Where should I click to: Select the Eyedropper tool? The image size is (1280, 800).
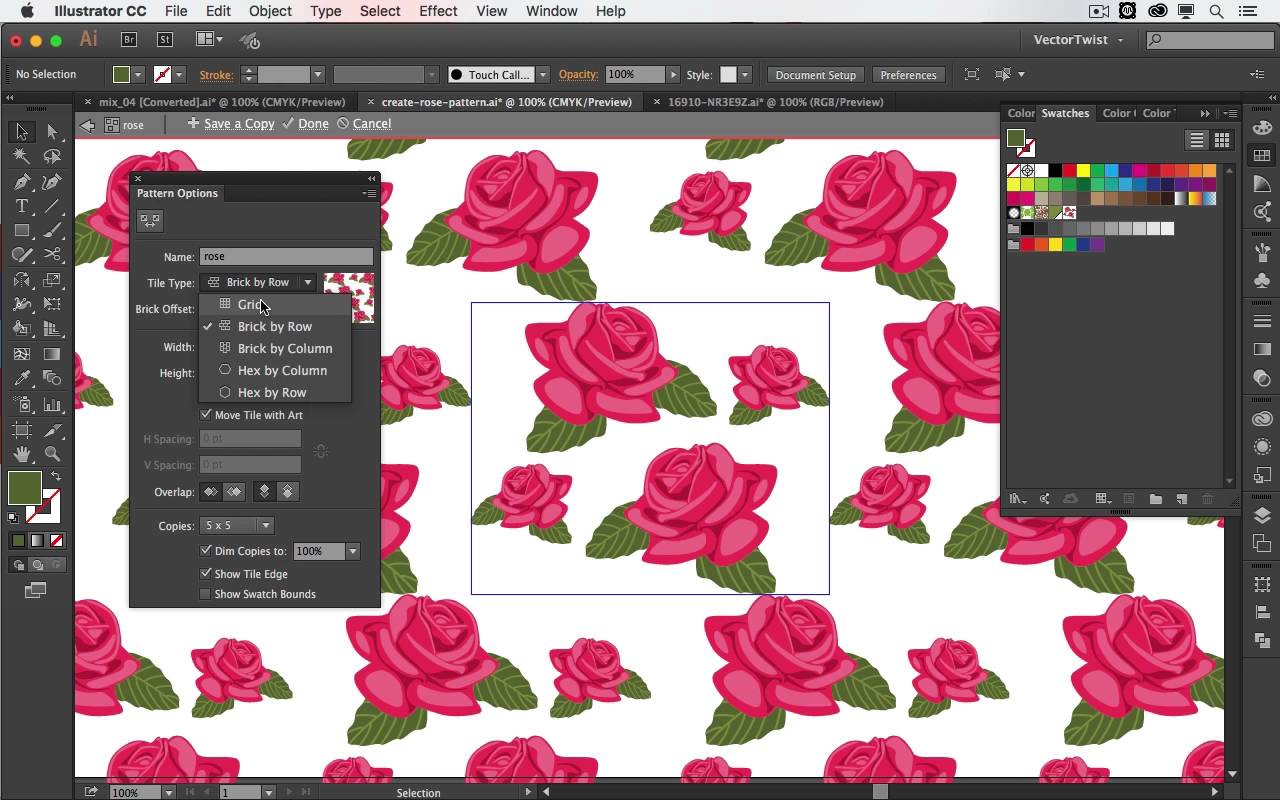tap(22, 379)
